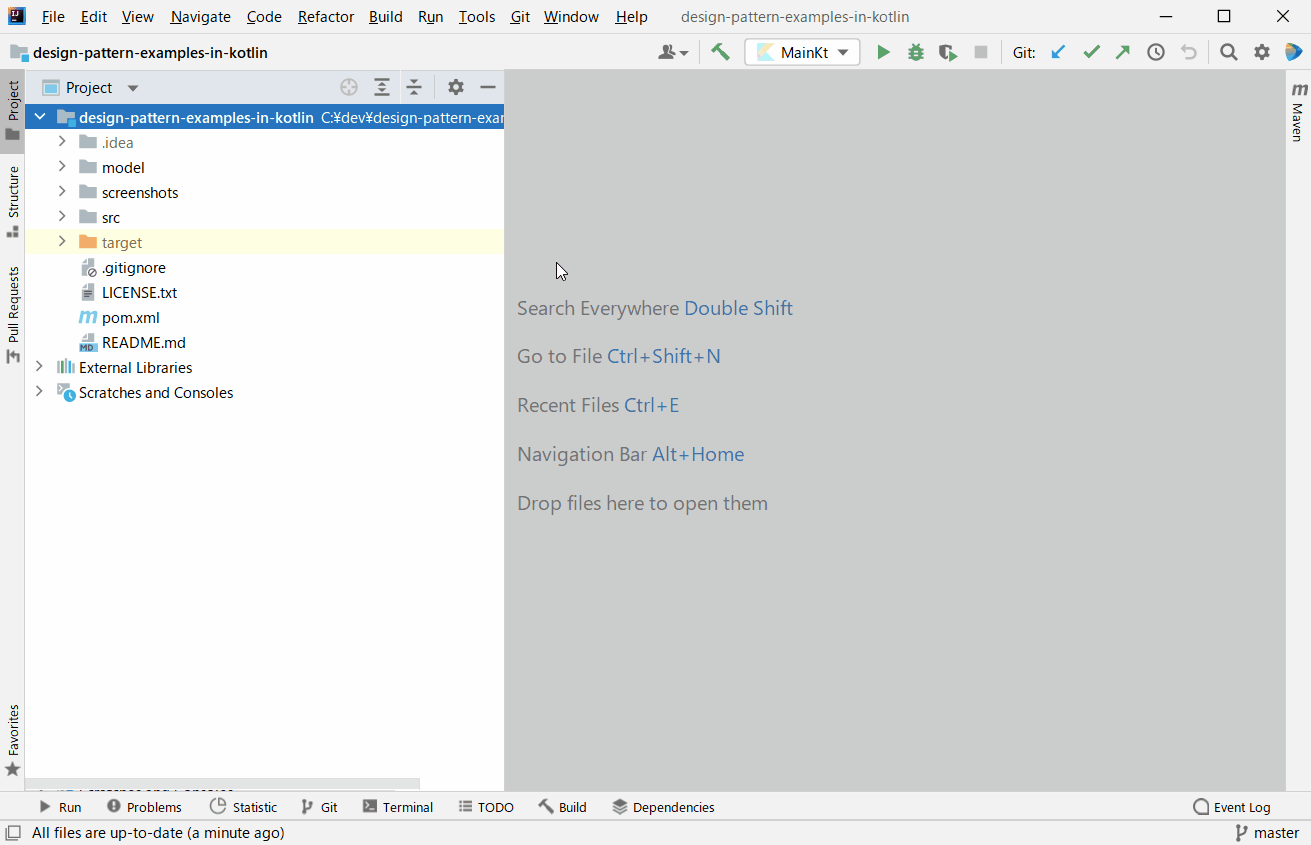The image size is (1311, 845).
Task: Open the Refactor menu
Action: (326, 17)
